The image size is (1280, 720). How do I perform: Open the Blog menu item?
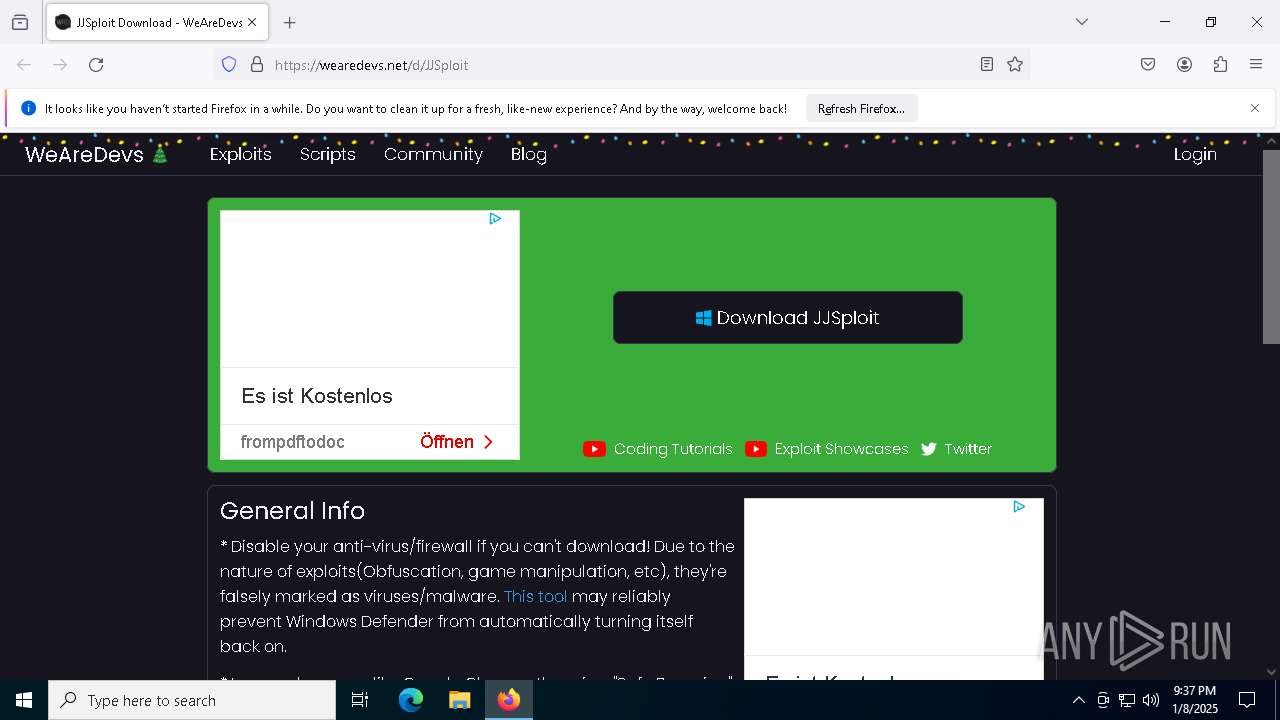[529, 155]
